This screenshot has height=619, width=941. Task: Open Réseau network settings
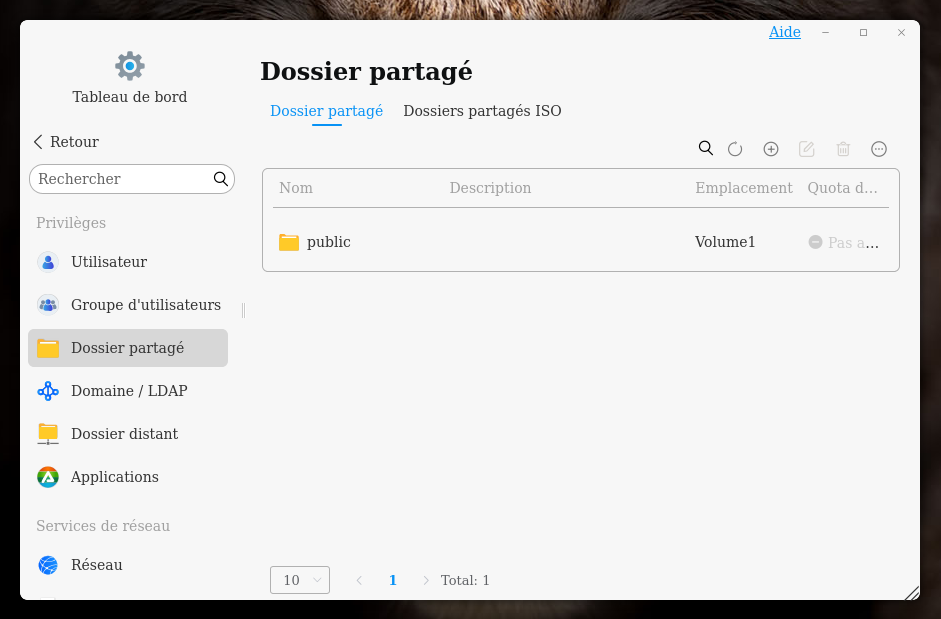pos(96,565)
